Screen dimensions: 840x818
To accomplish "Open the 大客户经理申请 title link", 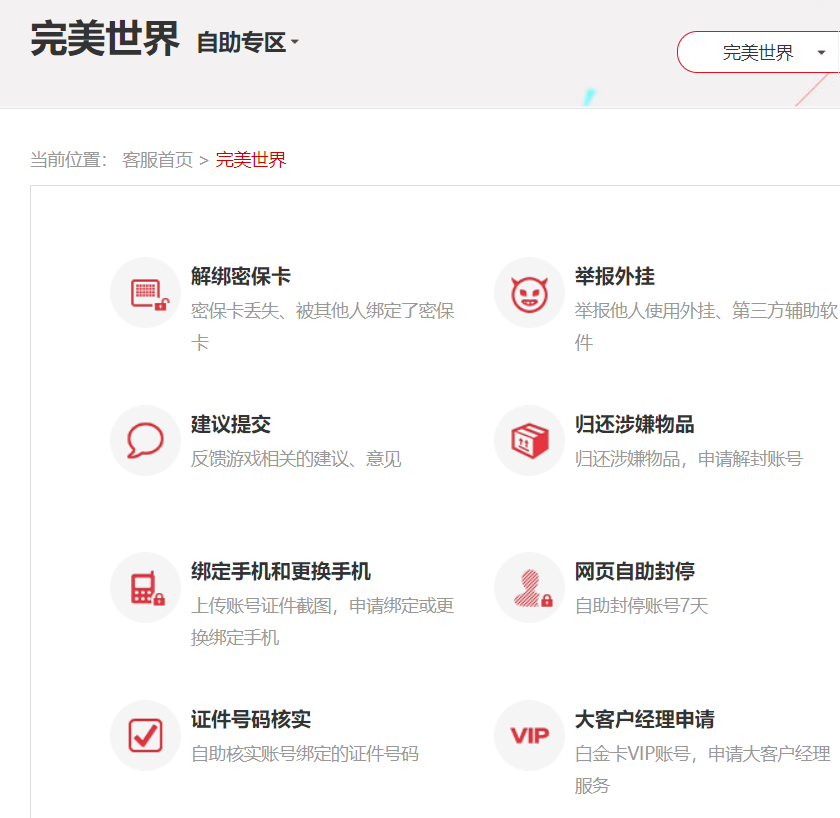I will (644, 719).
